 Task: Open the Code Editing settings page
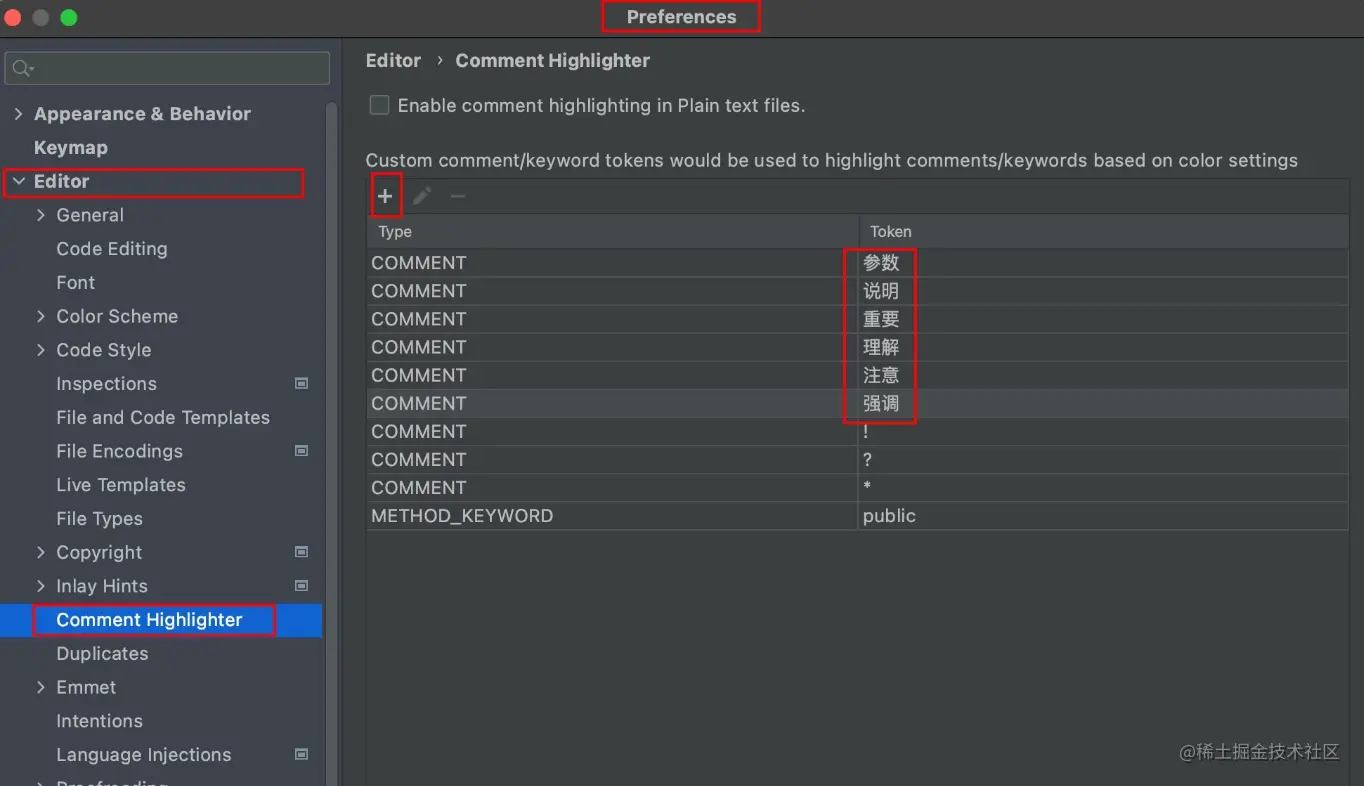click(112, 249)
